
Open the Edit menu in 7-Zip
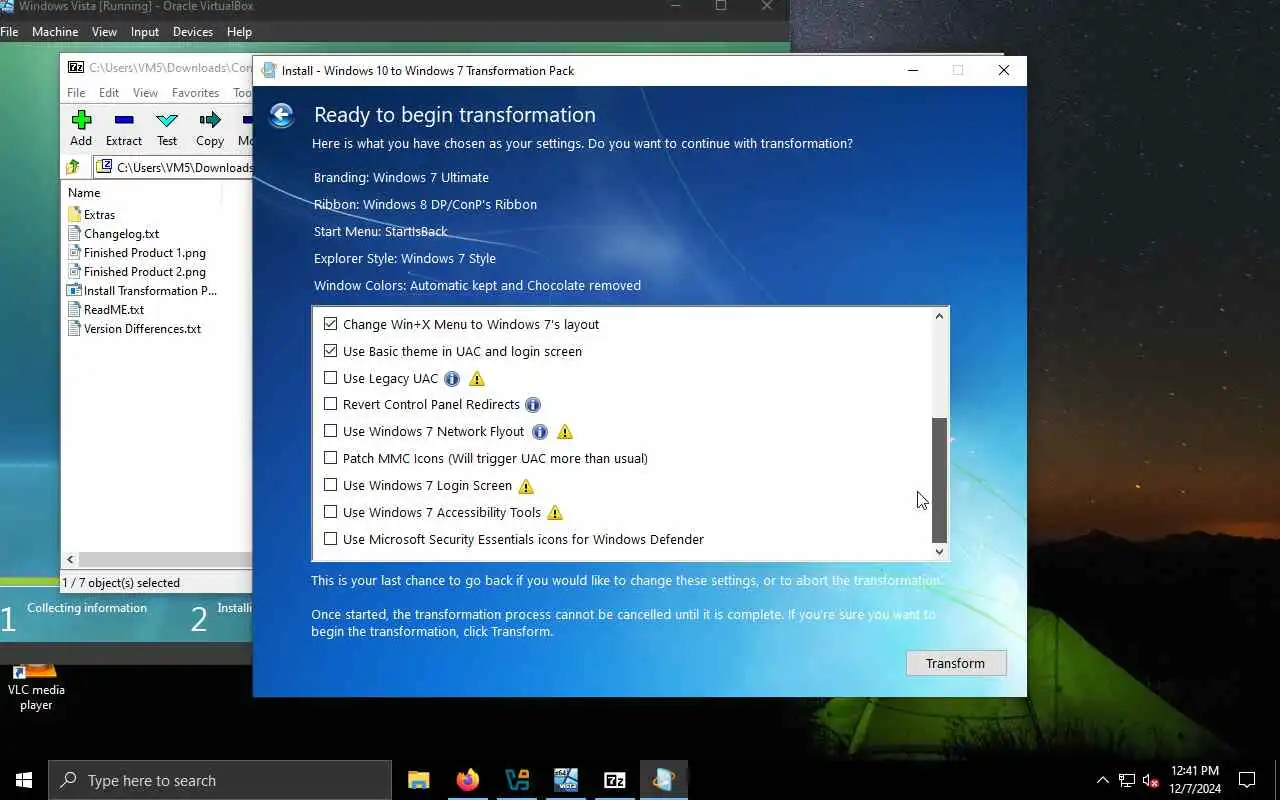pyautogui.click(x=109, y=93)
